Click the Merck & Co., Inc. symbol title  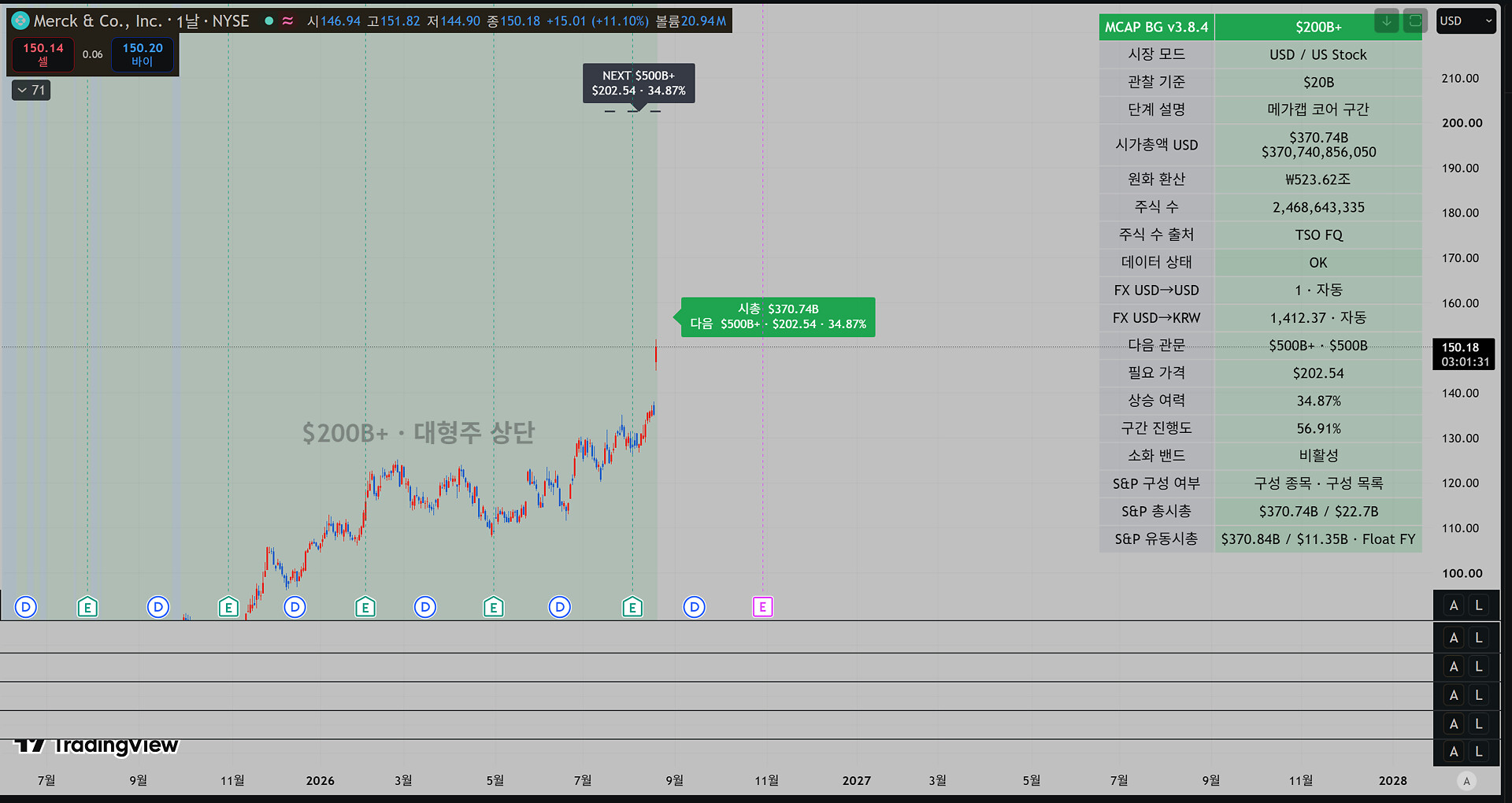click(98, 21)
